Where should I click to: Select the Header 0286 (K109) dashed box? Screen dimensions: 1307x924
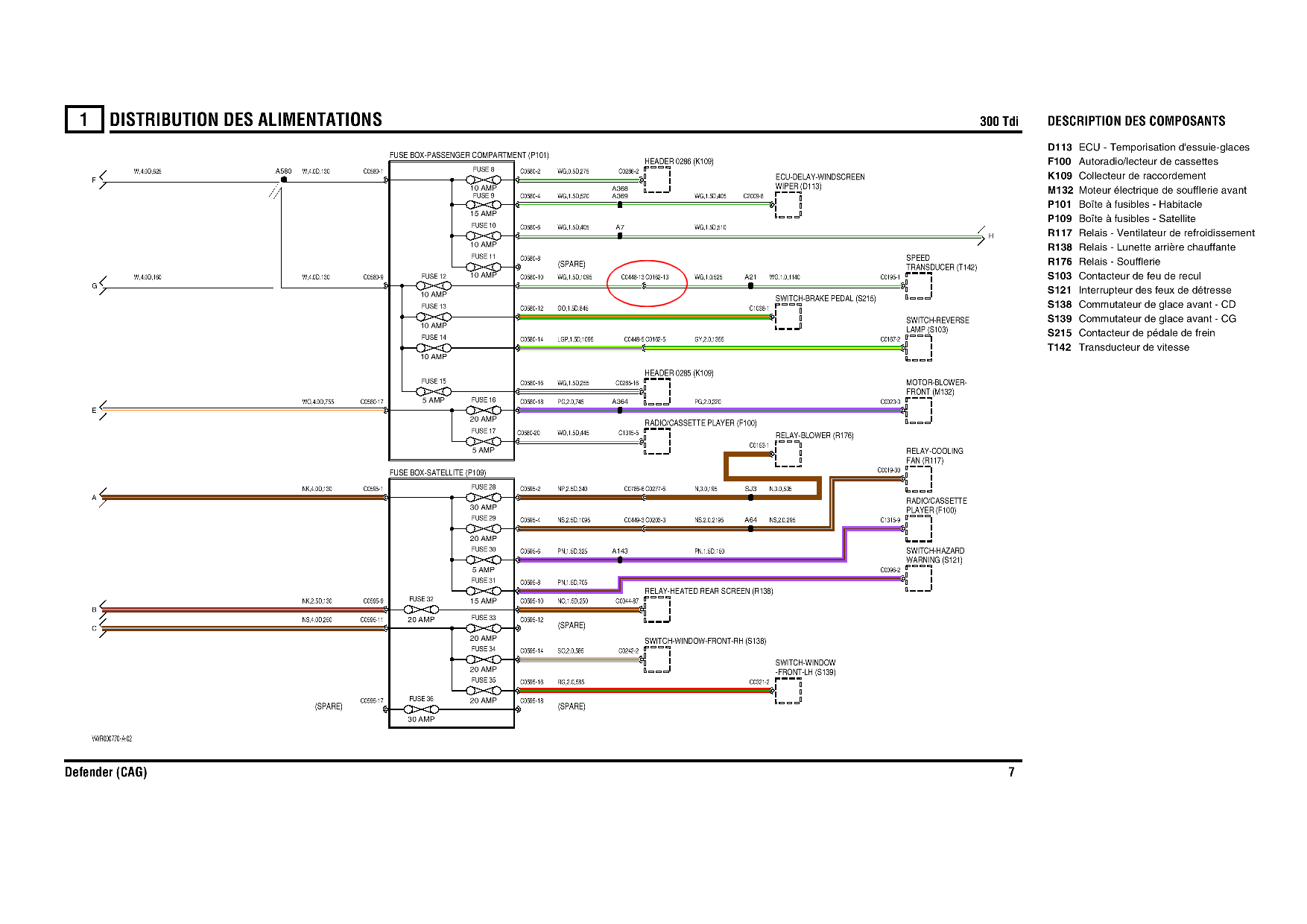pos(657,180)
